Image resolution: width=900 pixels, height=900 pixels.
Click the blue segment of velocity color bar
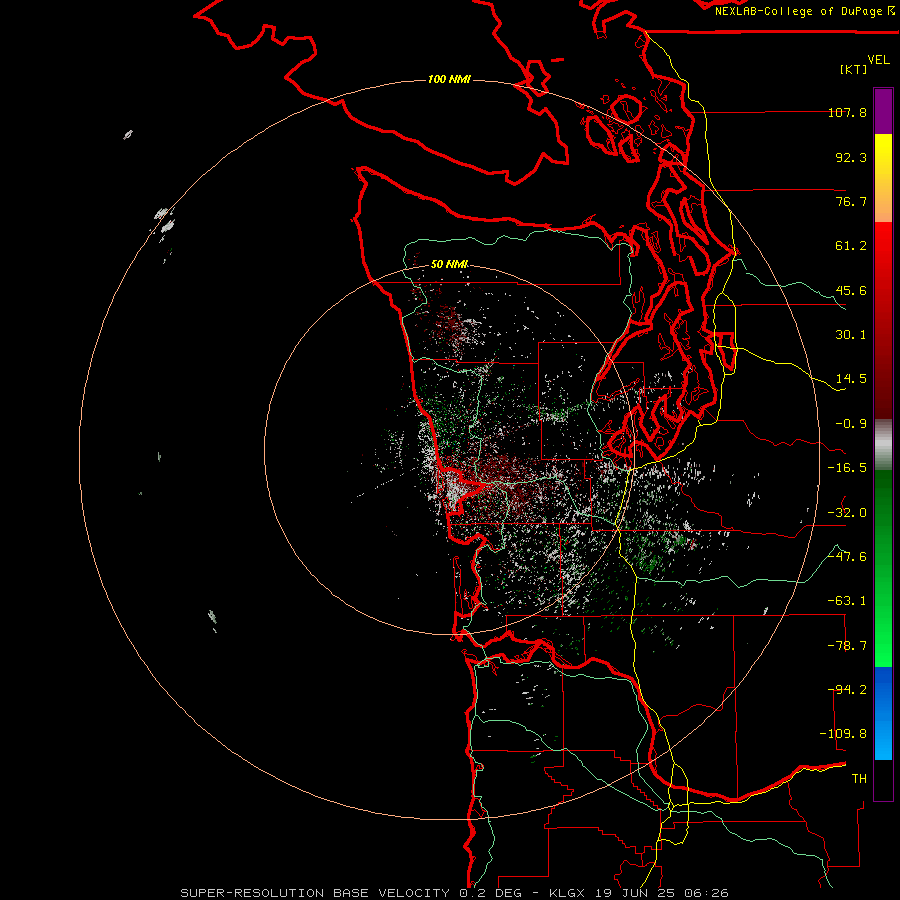point(883,713)
